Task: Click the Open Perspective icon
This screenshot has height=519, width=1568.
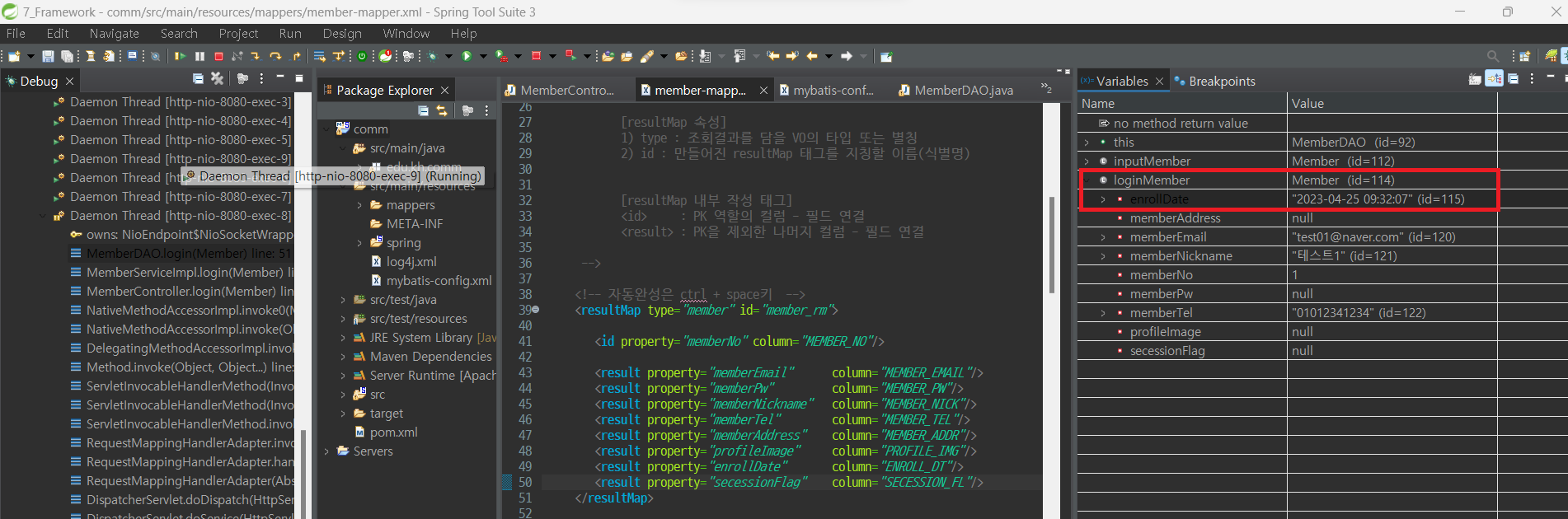Action: [1524, 56]
